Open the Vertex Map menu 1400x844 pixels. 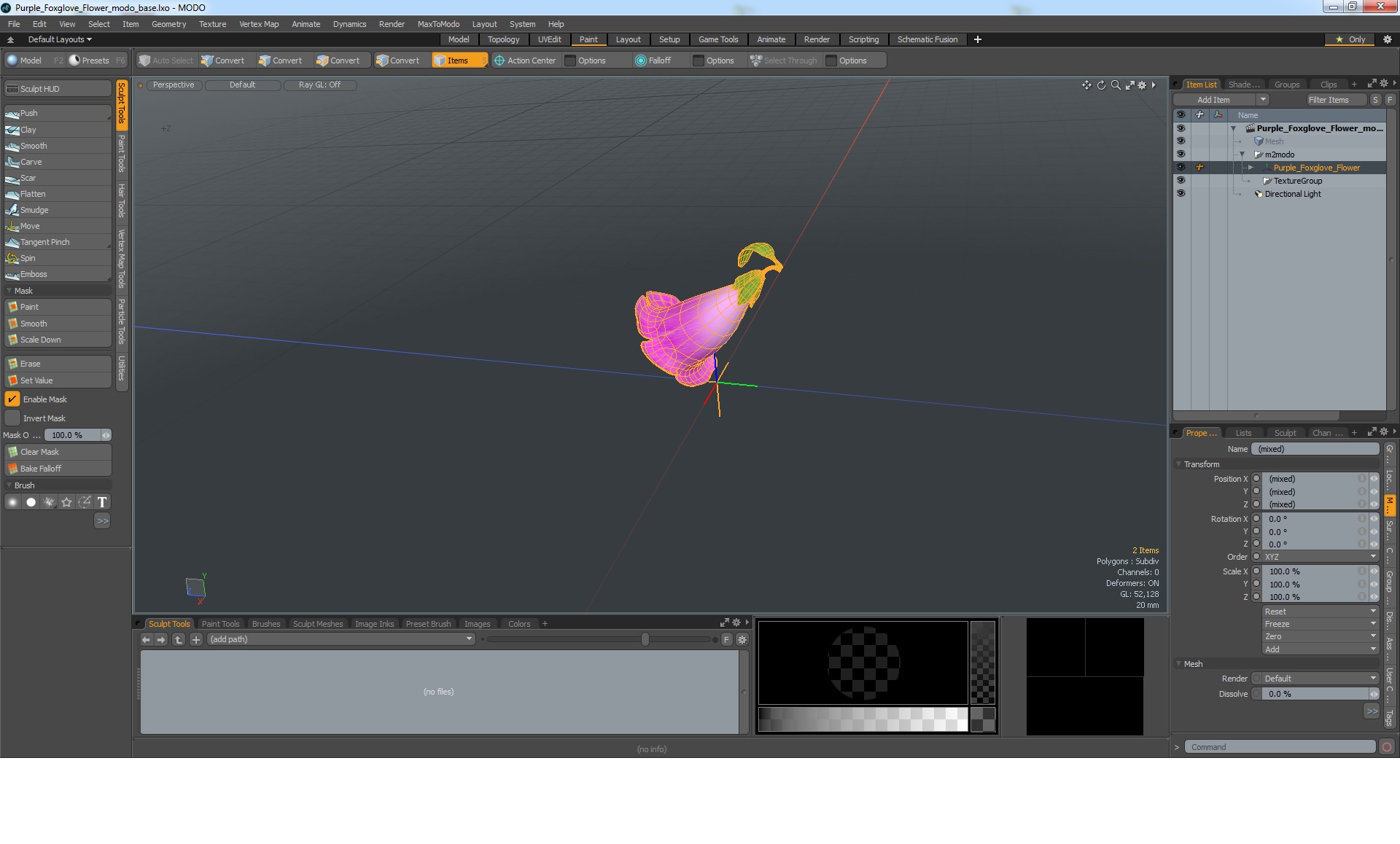[x=259, y=24]
